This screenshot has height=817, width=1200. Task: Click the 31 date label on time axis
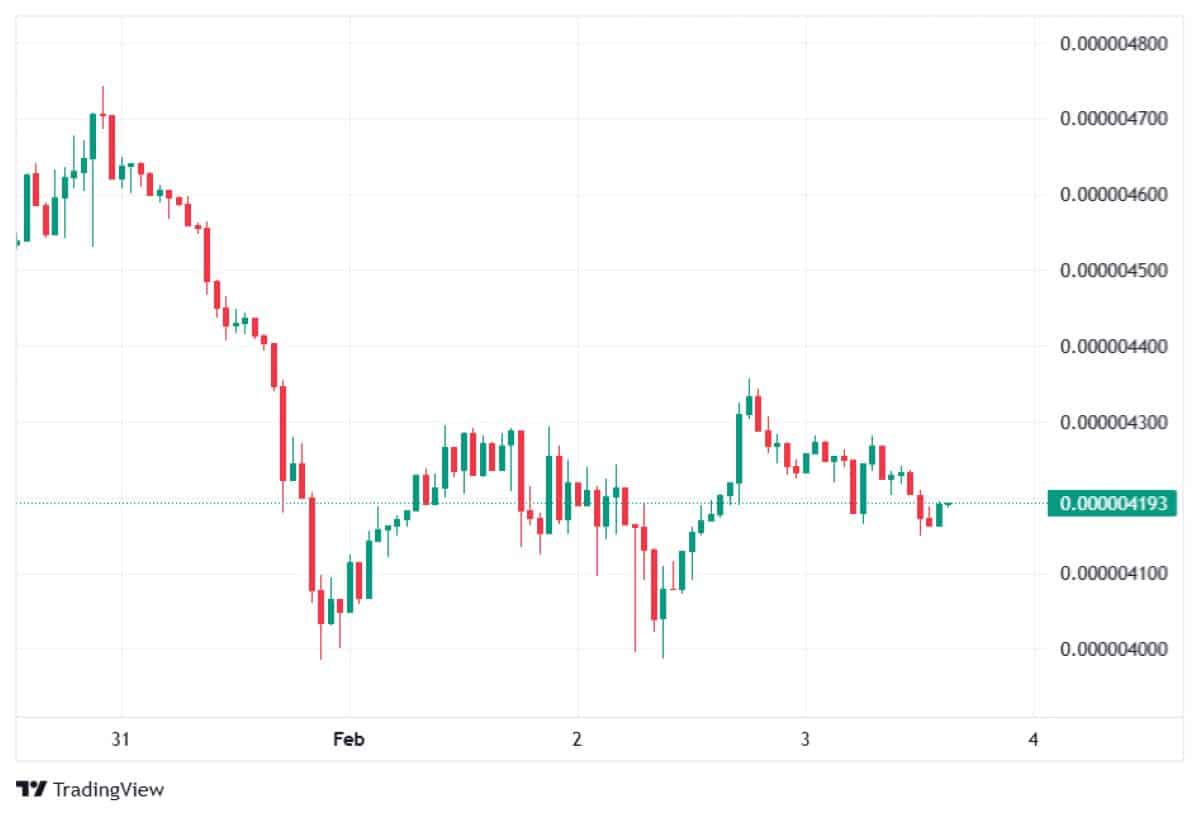pyautogui.click(x=121, y=739)
